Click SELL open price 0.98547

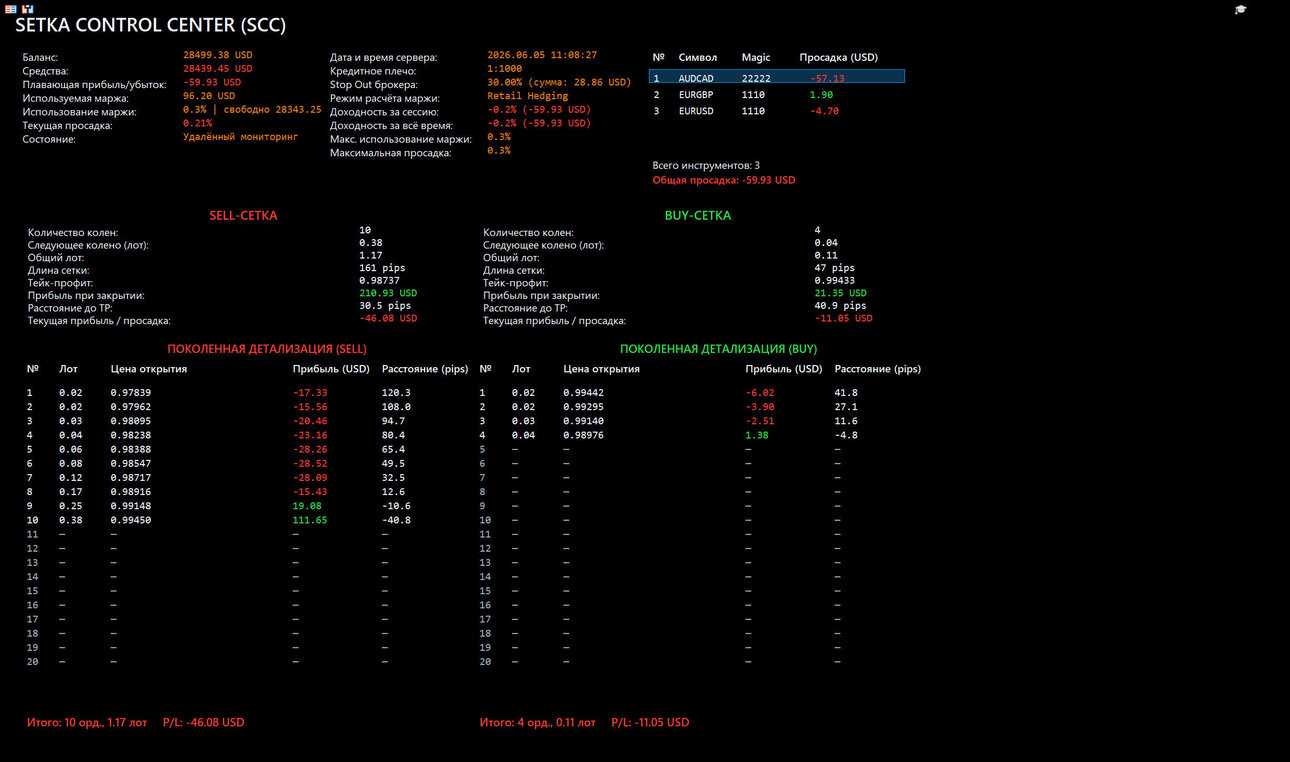131,463
